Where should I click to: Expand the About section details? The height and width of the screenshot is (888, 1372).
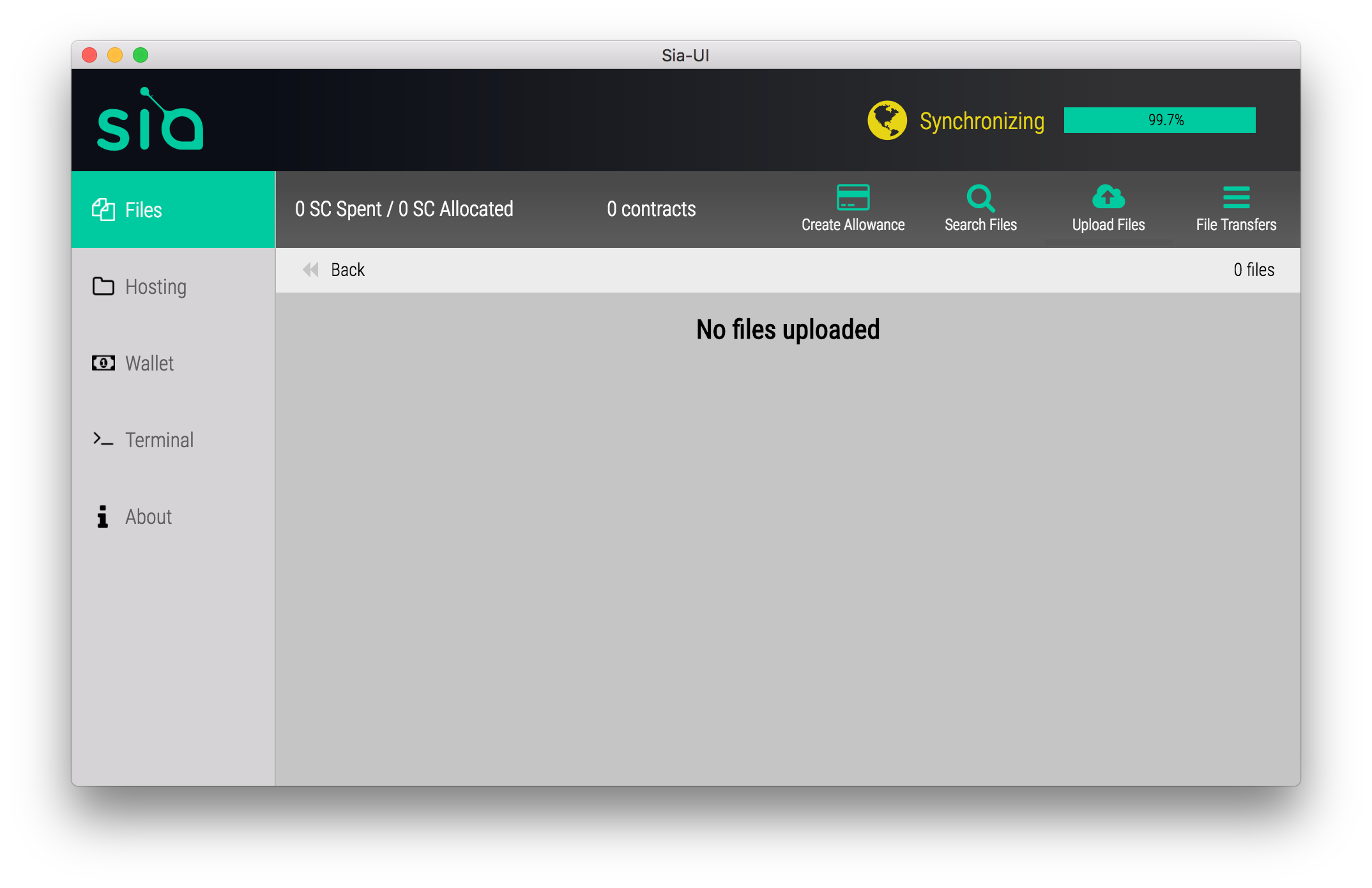tap(148, 516)
